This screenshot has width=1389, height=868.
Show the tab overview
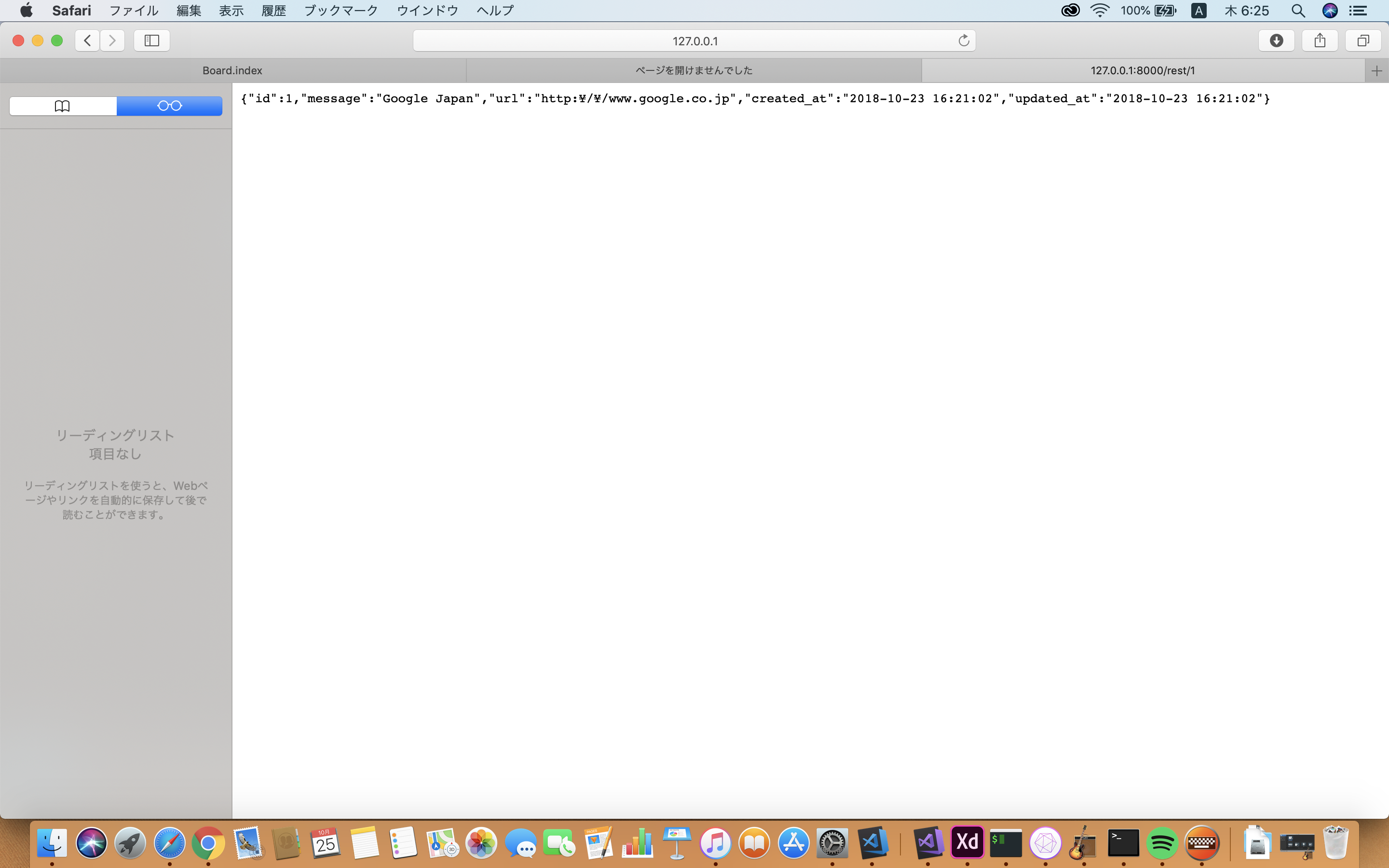click(x=1363, y=41)
